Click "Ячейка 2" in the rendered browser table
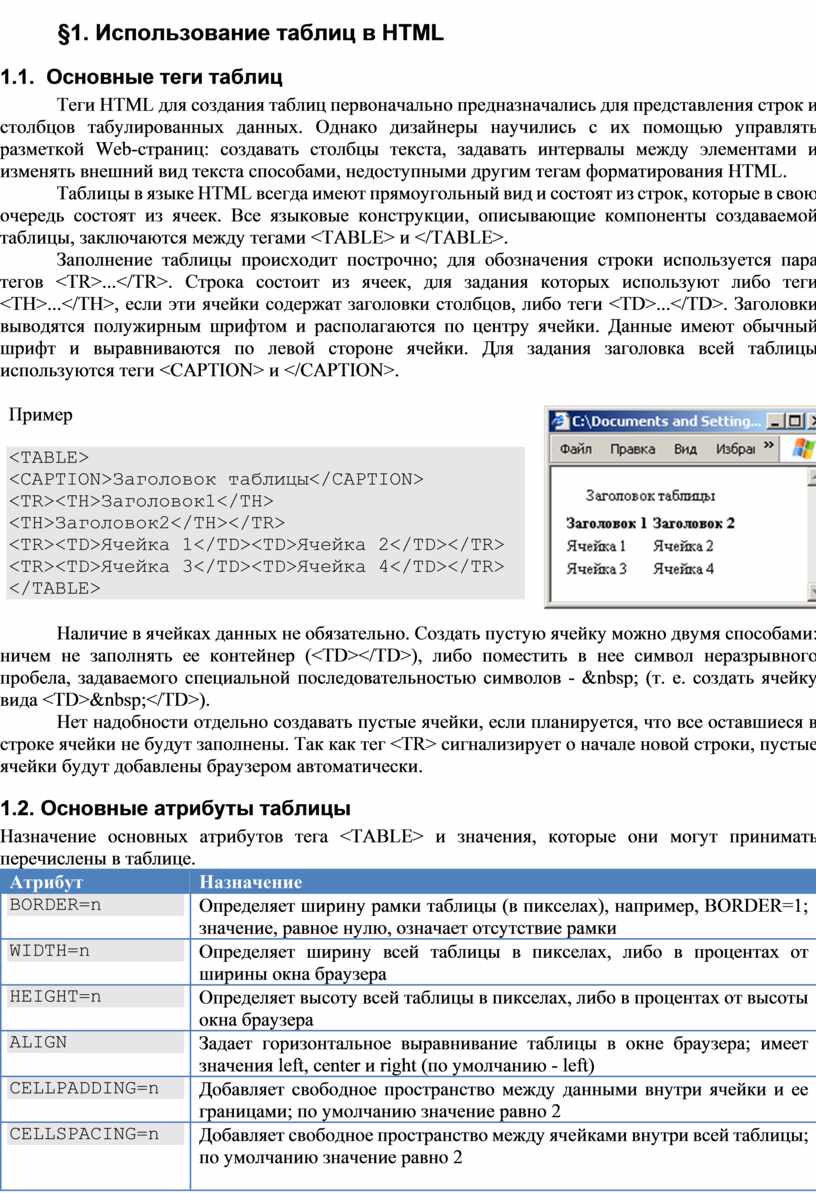The height and width of the screenshot is (1193, 816). point(683,546)
